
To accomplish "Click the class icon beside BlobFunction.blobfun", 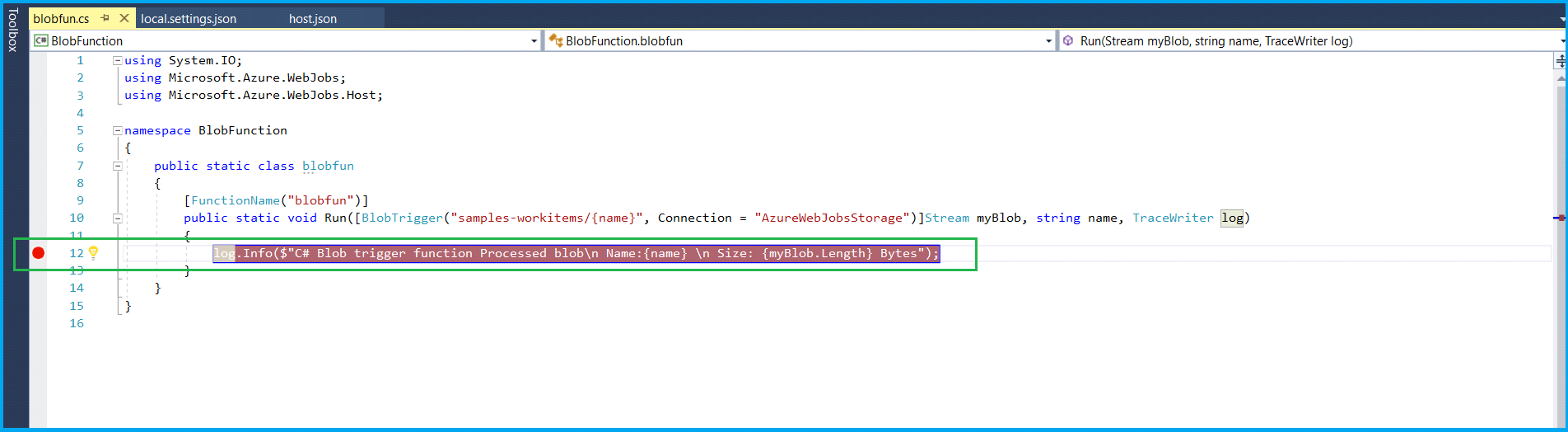I will [x=556, y=40].
